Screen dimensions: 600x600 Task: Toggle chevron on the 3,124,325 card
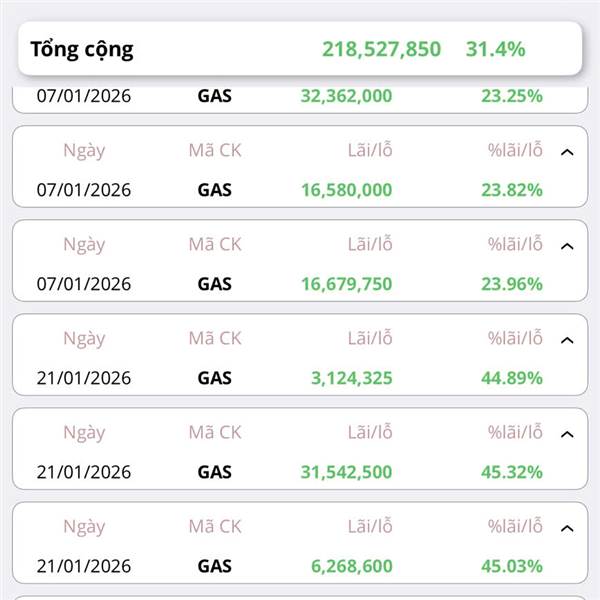pos(567,340)
